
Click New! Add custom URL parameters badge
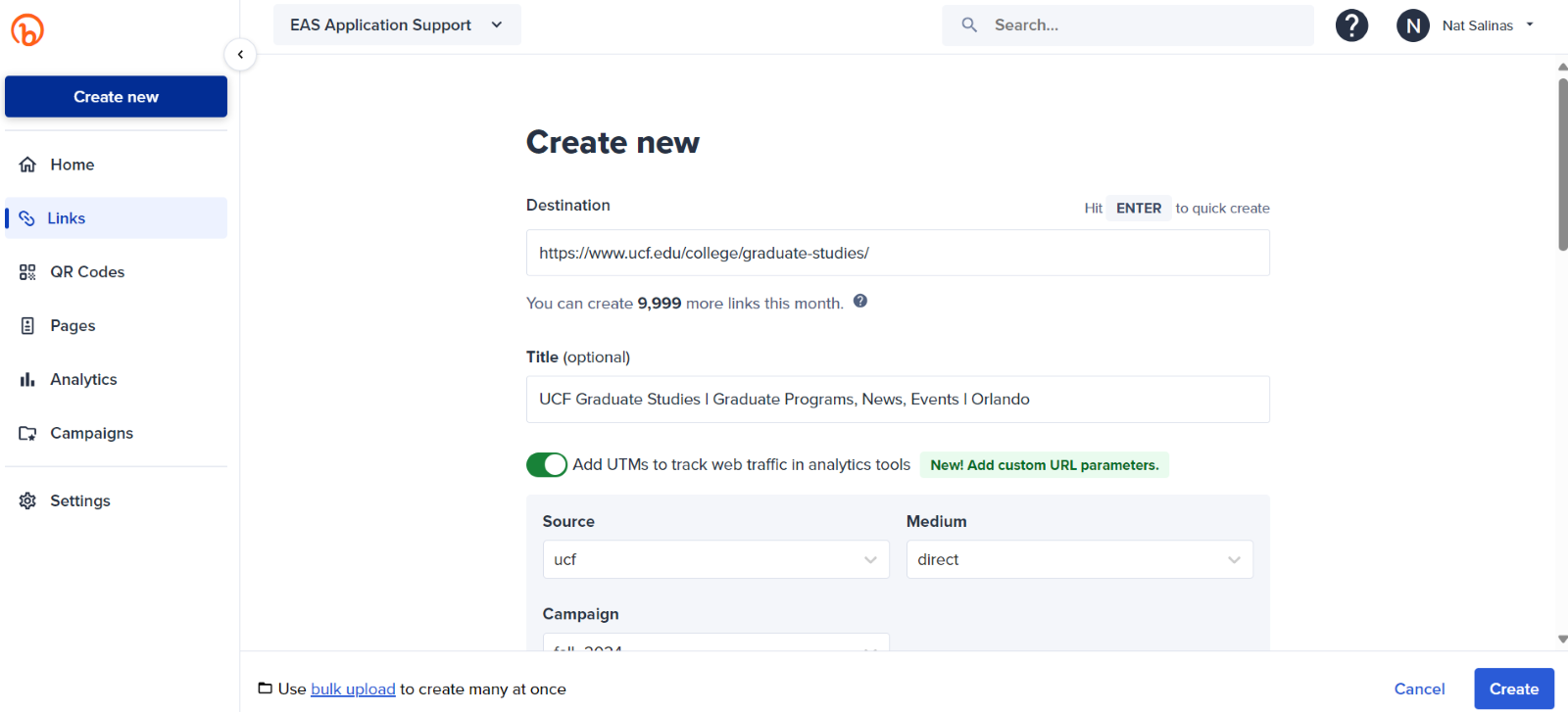[1045, 465]
